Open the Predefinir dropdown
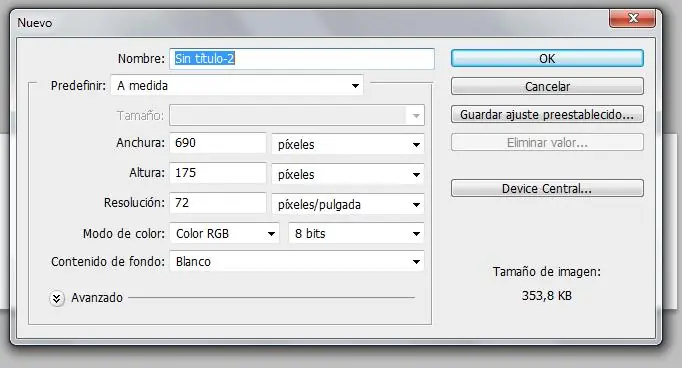 (x=237, y=85)
